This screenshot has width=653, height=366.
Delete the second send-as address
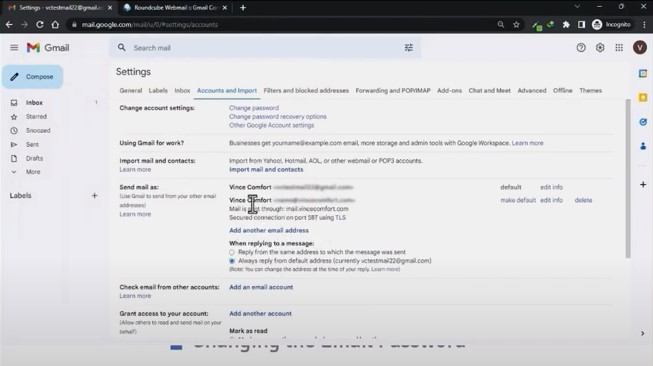tap(583, 200)
